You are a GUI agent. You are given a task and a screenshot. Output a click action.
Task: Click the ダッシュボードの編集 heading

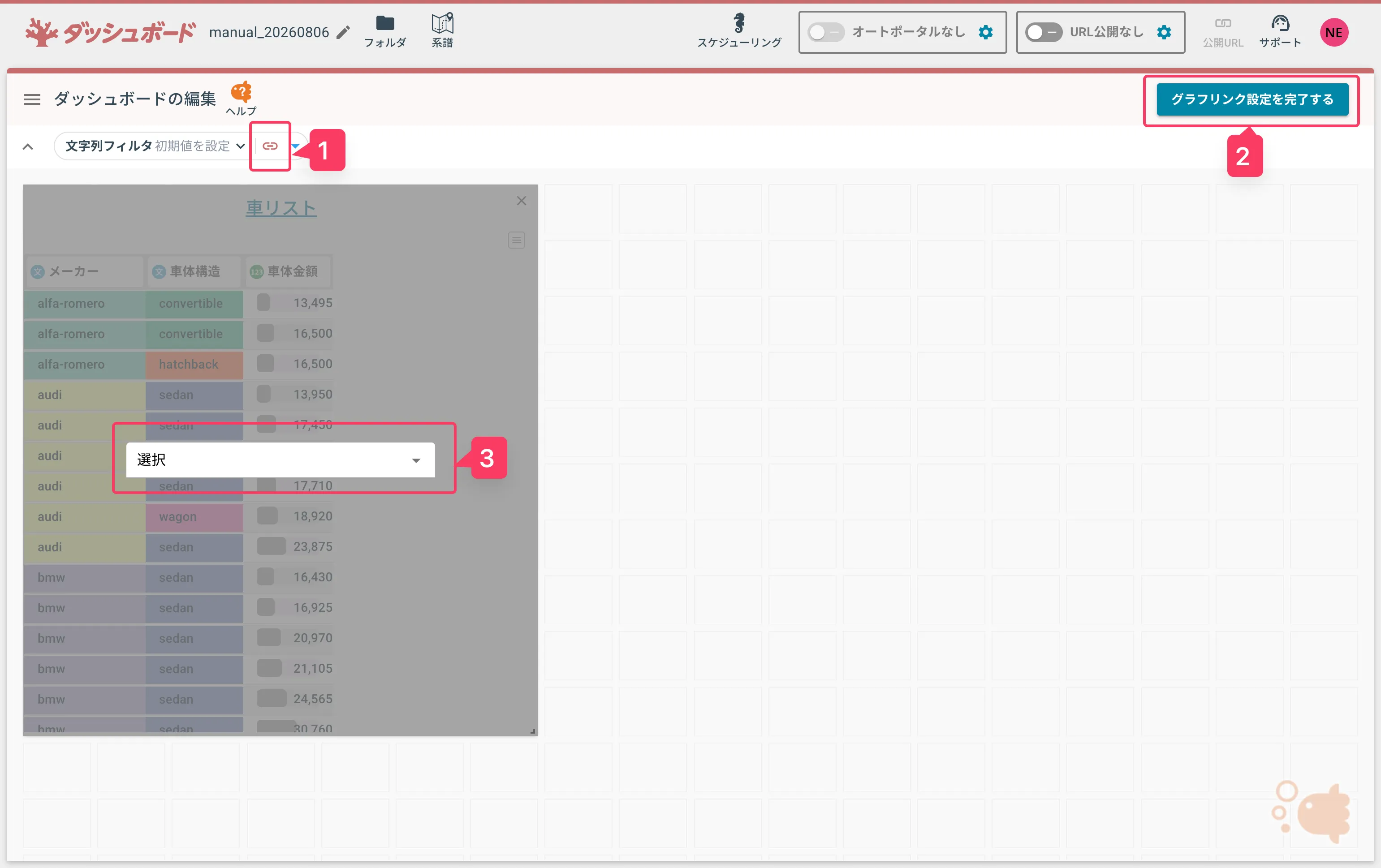pos(135,99)
